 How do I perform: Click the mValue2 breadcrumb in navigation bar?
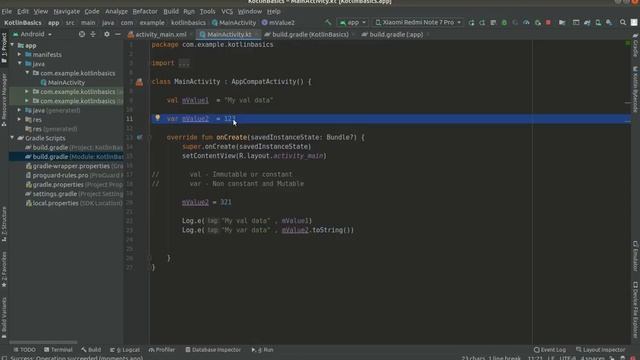pos(278,23)
